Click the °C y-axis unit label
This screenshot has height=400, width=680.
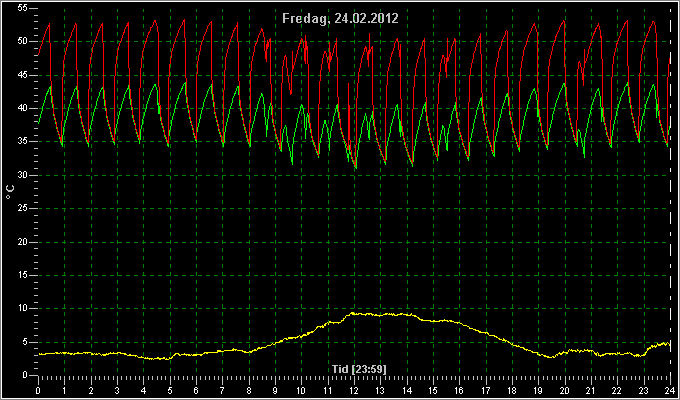pos(10,192)
